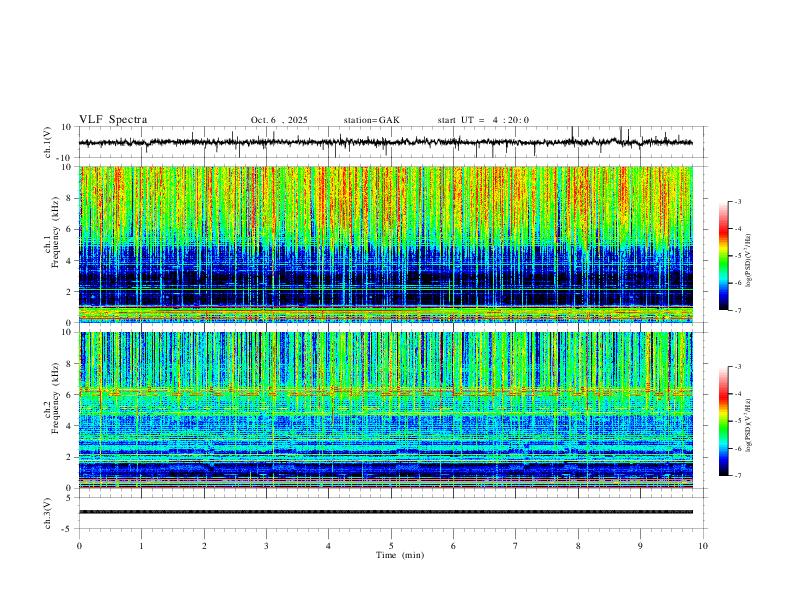This screenshot has width=792, height=612.
Task: Click time axis tick label "8"
Action: tap(578, 546)
